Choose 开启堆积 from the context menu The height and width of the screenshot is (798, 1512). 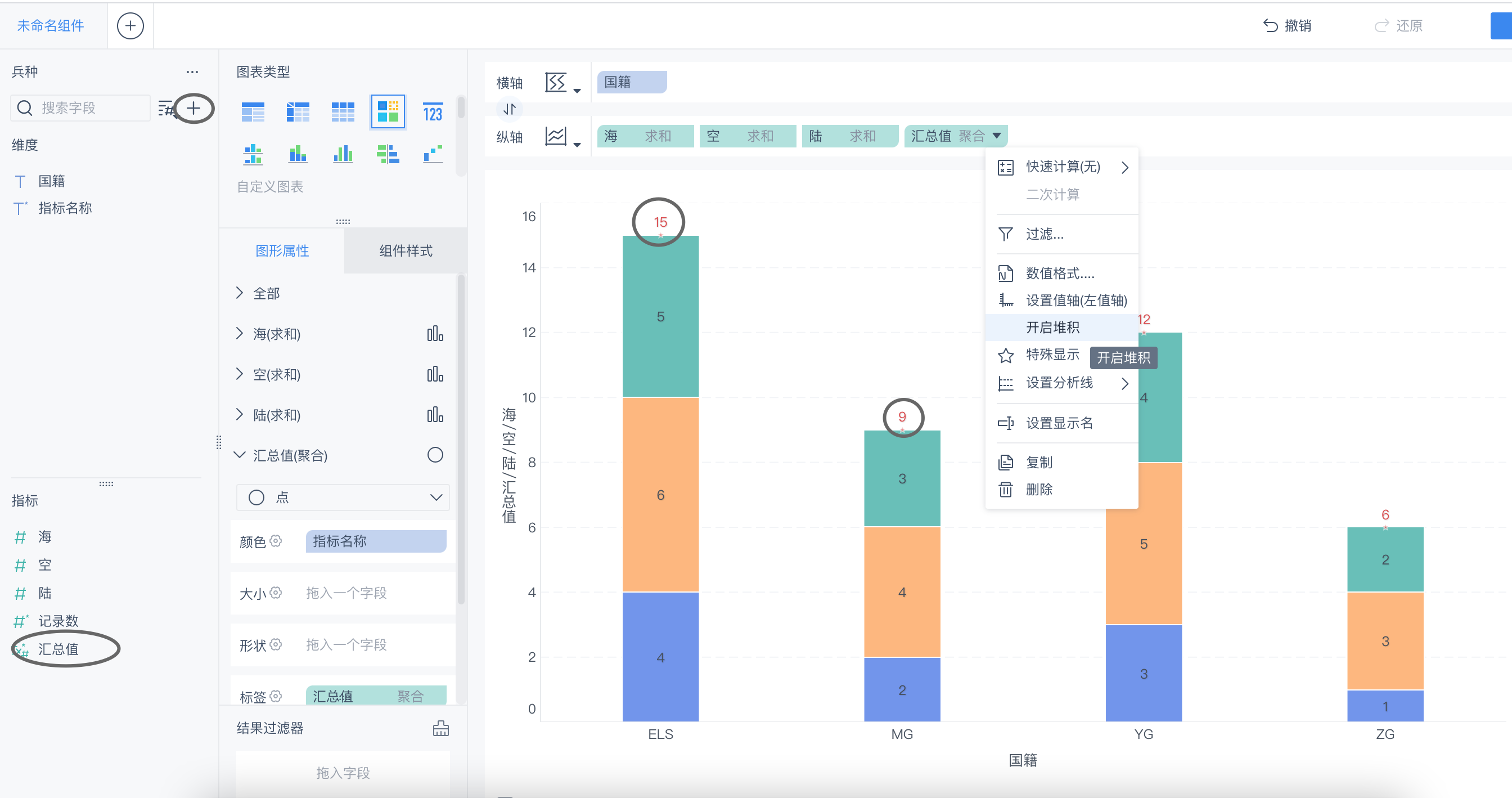(x=1061, y=328)
